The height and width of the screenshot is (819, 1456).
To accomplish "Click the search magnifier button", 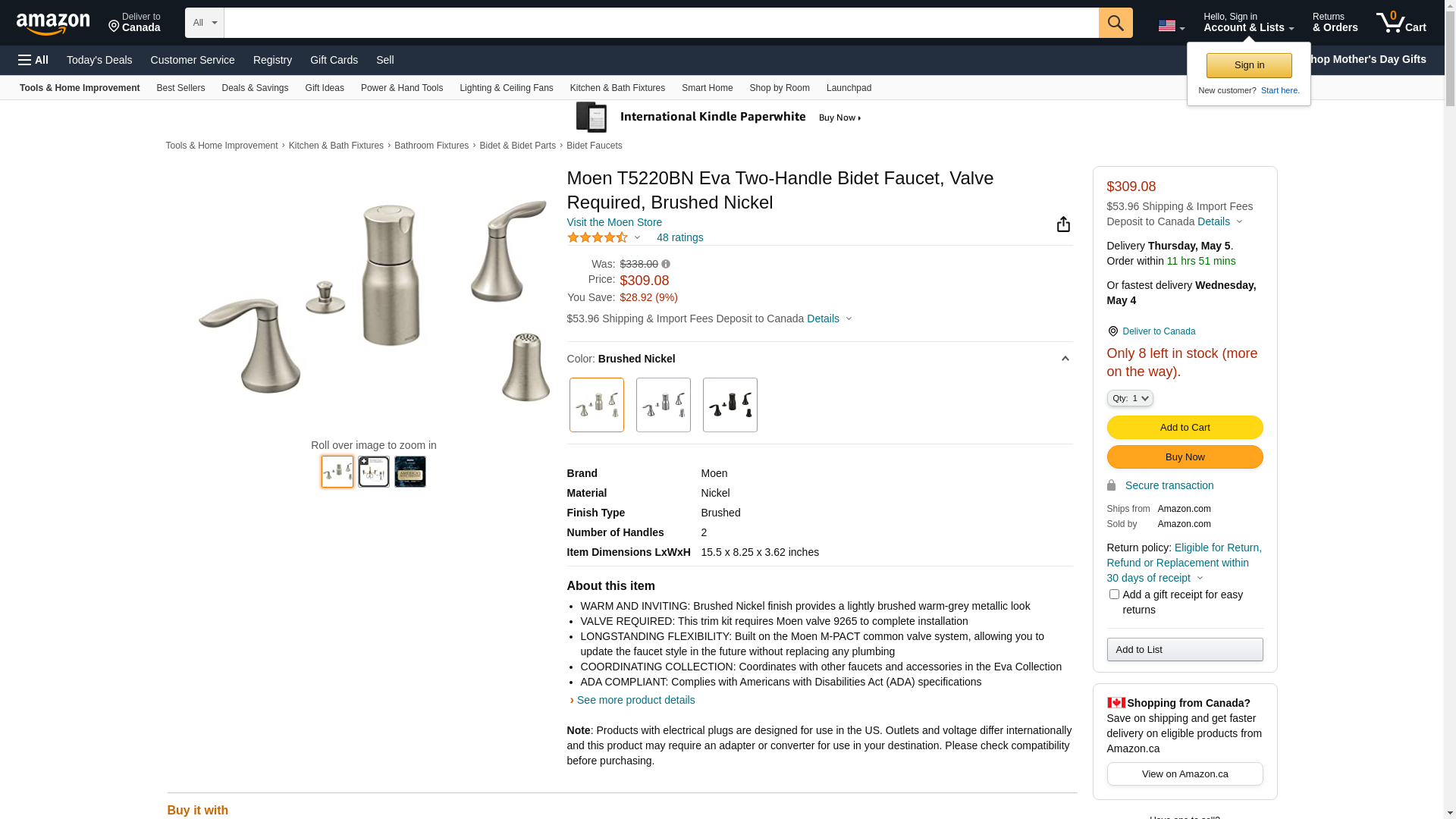I will pyautogui.click(x=1115, y=23).
